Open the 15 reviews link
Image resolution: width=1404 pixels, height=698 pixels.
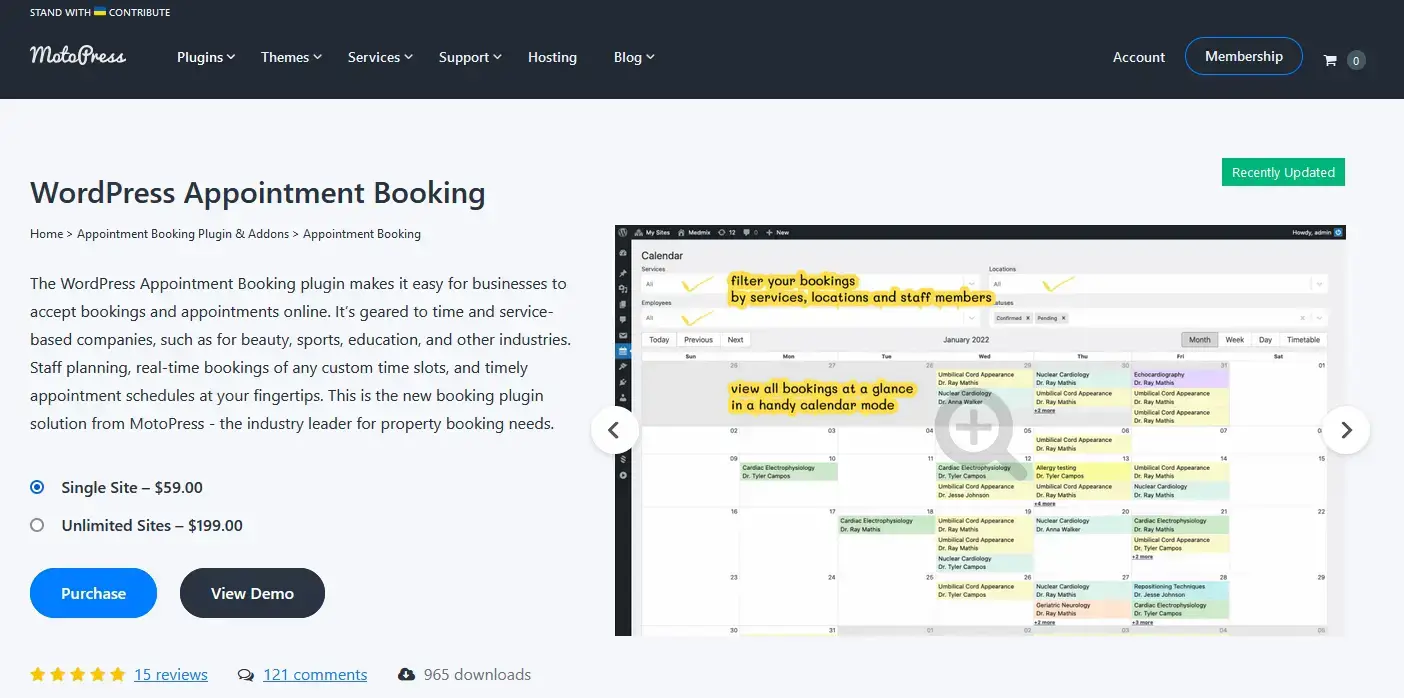[171, 675]
